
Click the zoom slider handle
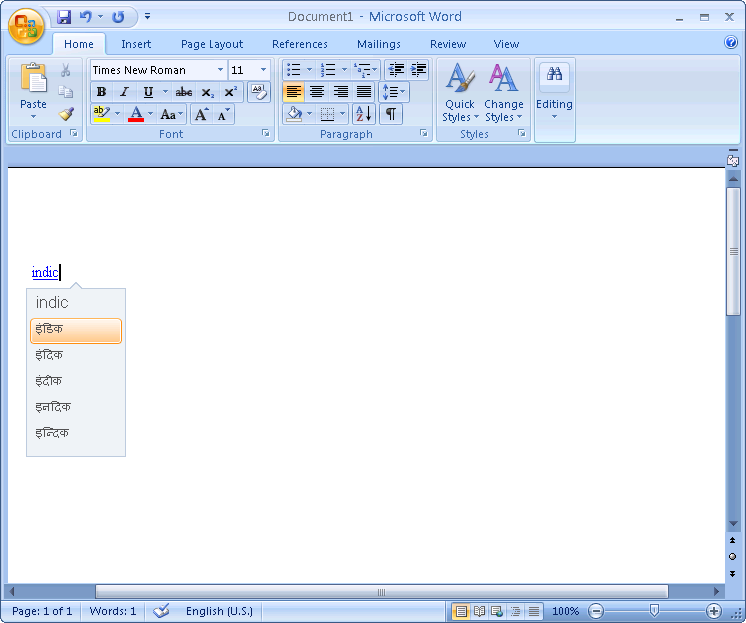coord(654,611)
